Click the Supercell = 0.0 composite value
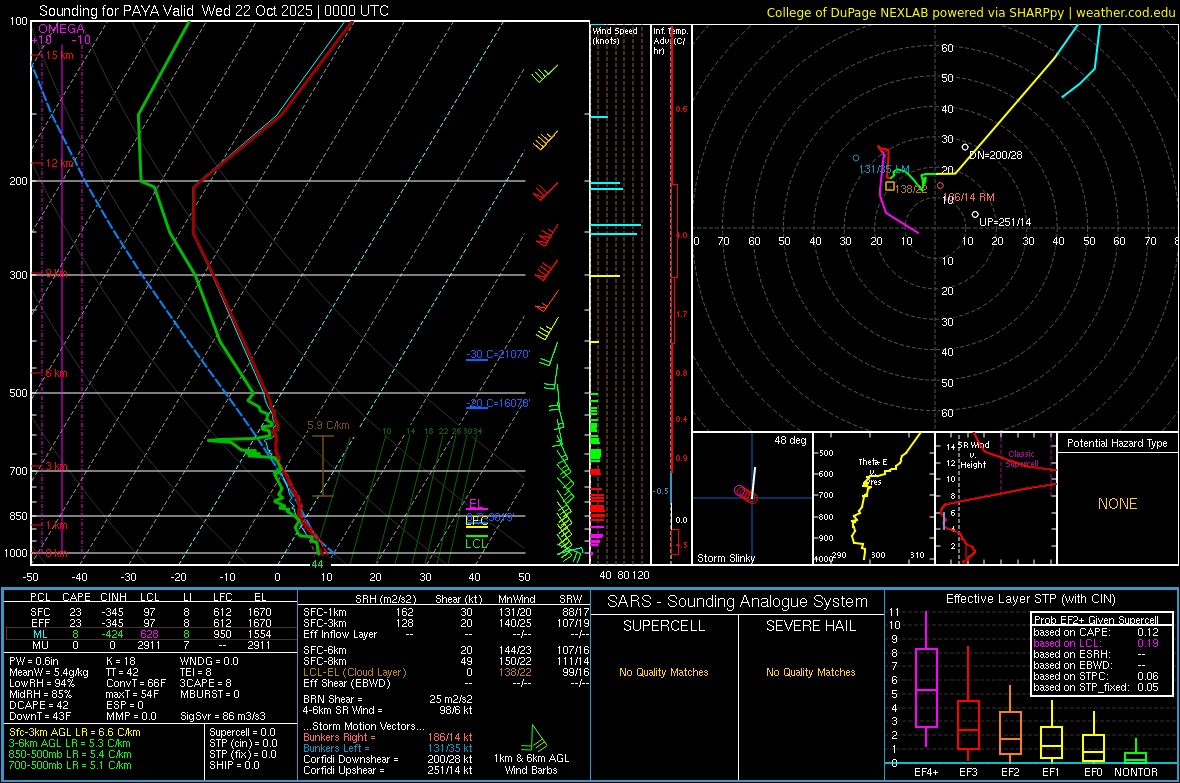The image size is (1180, 783). click(x=242, y=732)
